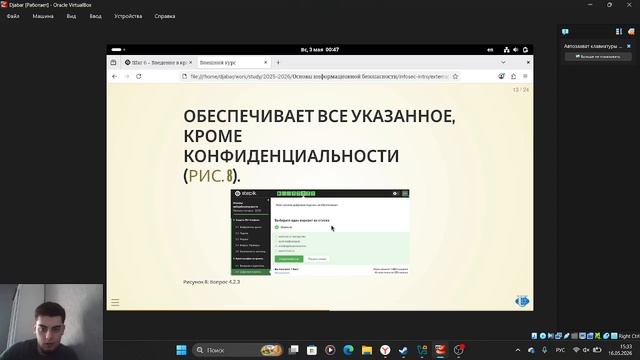Open the Ввод menu
This screenshot has height=360, width=640.
point(96,16)
